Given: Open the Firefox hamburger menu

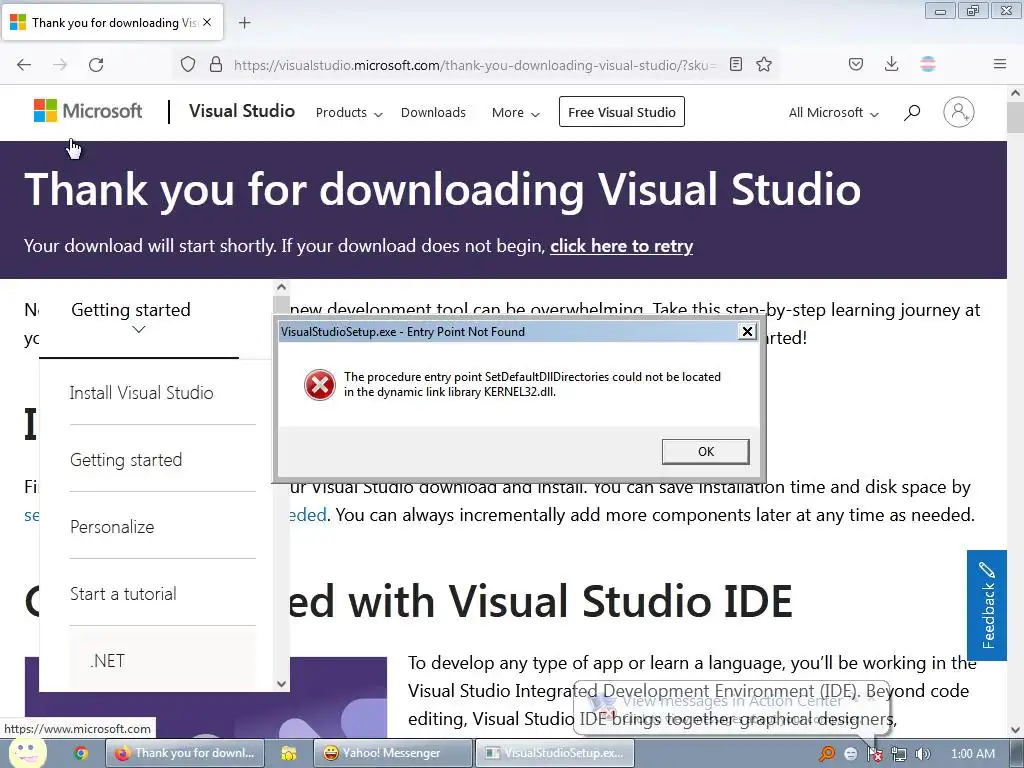Looking at the screenshot, I should 1000,65.
